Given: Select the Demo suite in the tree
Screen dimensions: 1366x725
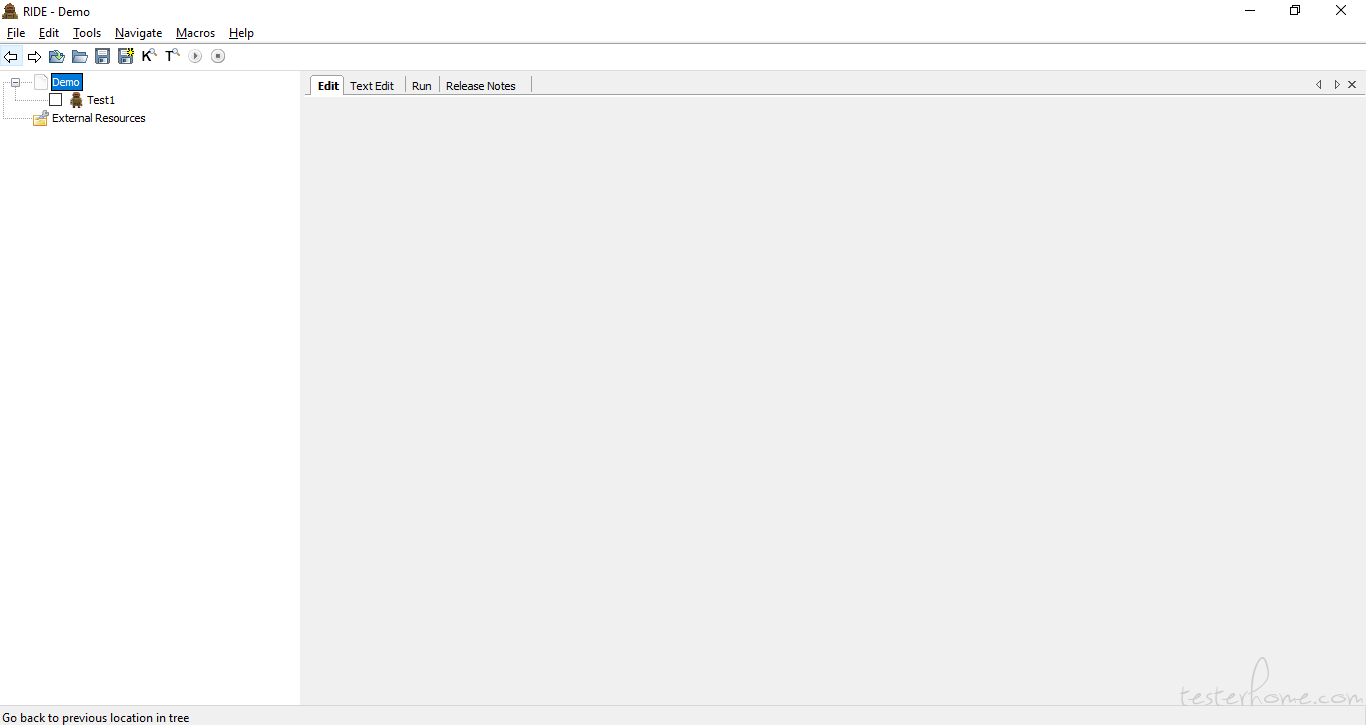Looking at the screenshot, I should 66,82.
